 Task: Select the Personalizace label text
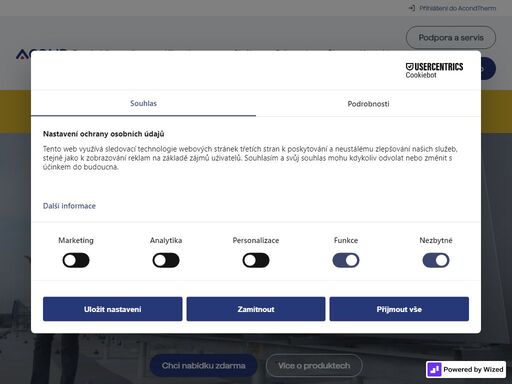click(256, 240)
